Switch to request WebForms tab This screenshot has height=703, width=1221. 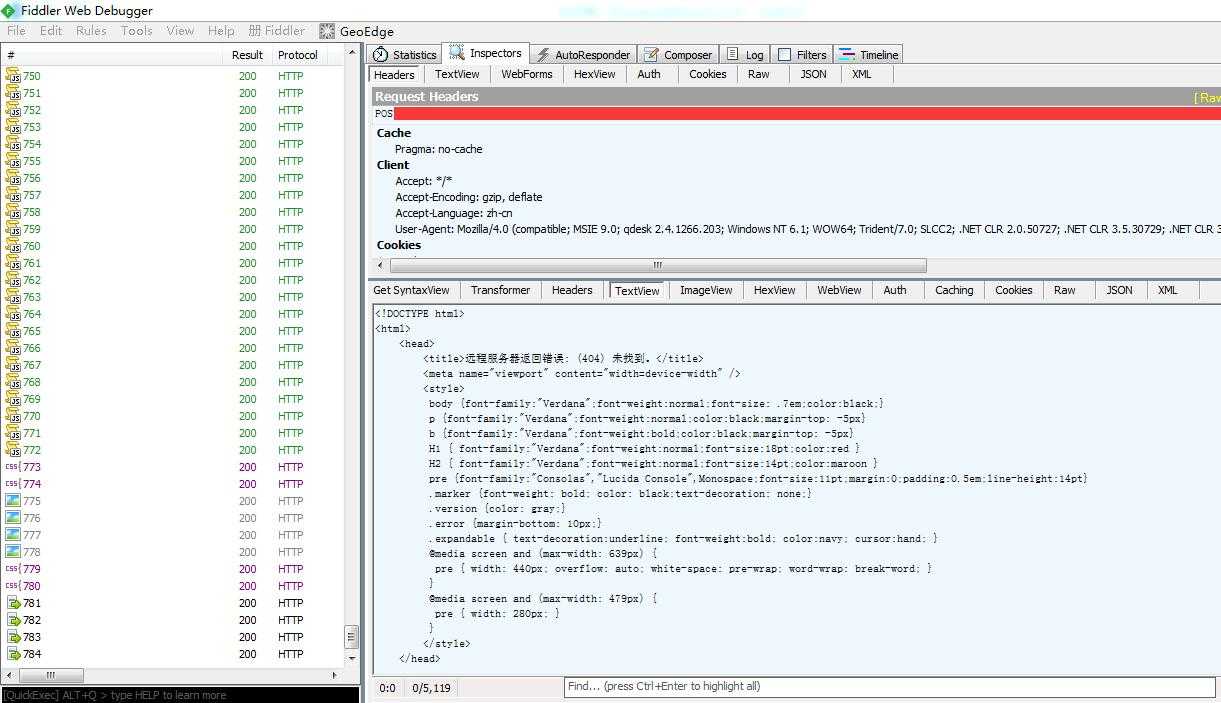click(x=527, y=74)
